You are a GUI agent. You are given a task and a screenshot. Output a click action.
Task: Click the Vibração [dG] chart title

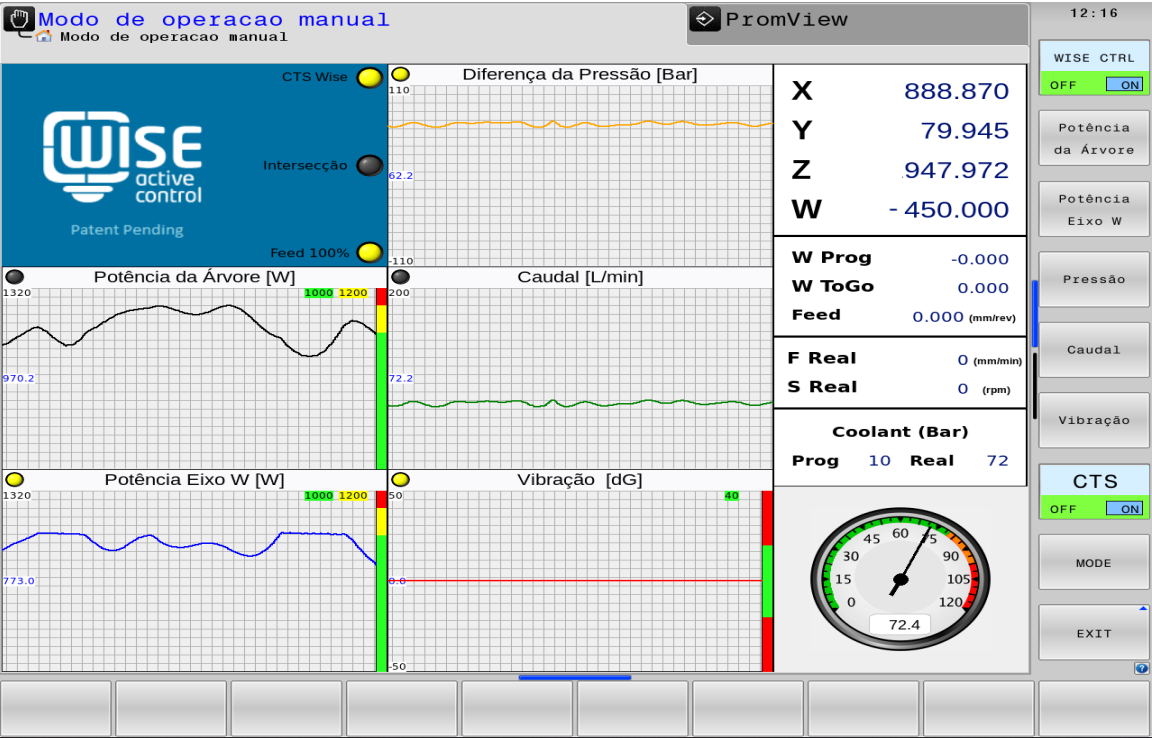580,480
